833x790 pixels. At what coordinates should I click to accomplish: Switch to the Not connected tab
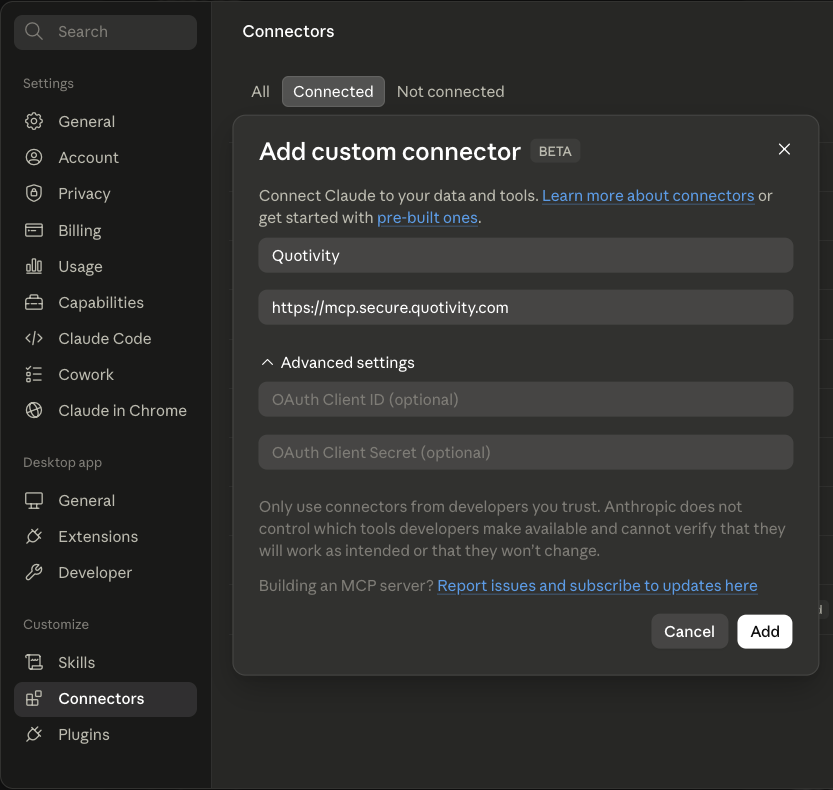point(450,91)
